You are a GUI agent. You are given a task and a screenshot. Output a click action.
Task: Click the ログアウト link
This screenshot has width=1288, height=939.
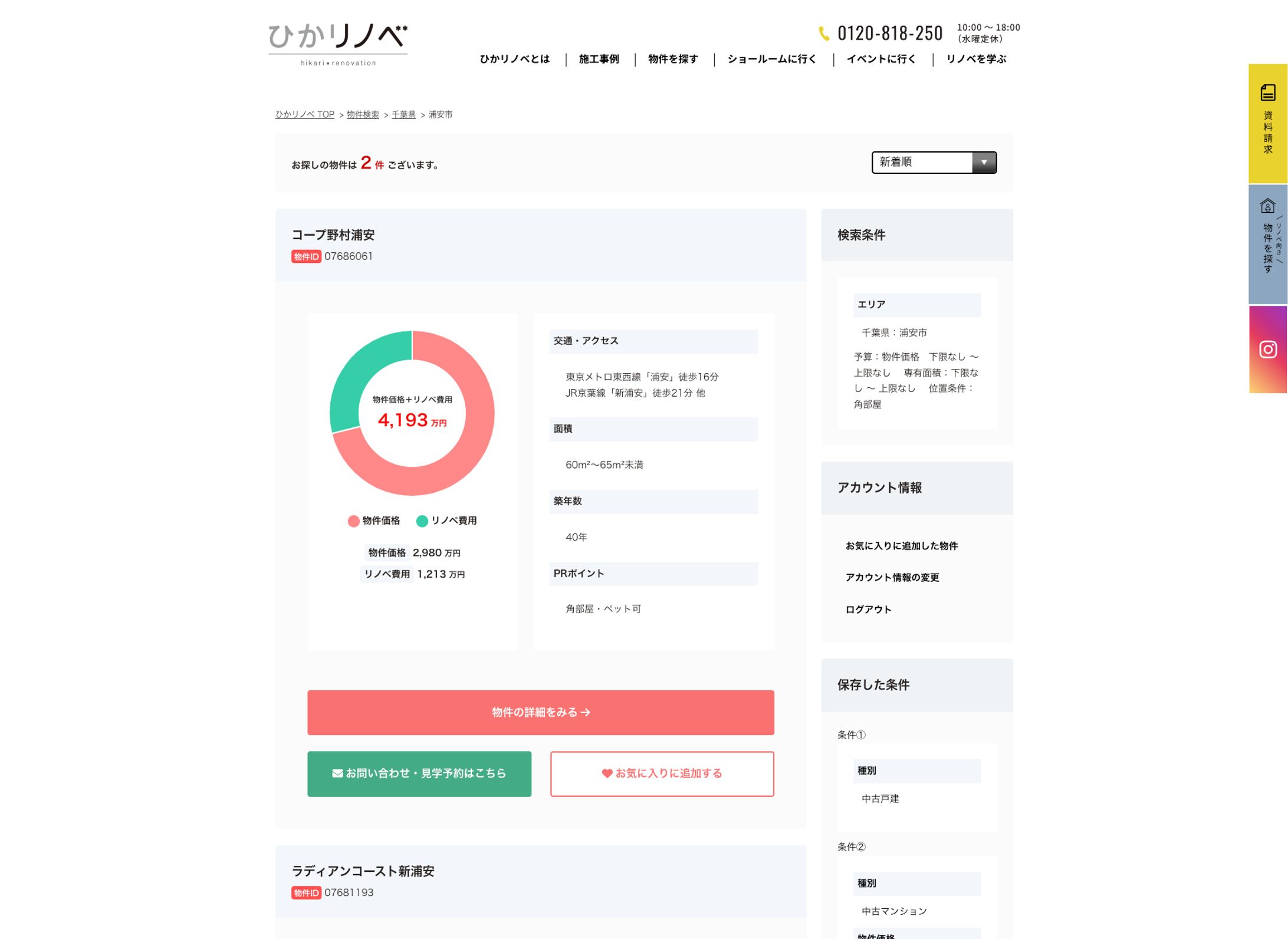[x=868, y=609]
